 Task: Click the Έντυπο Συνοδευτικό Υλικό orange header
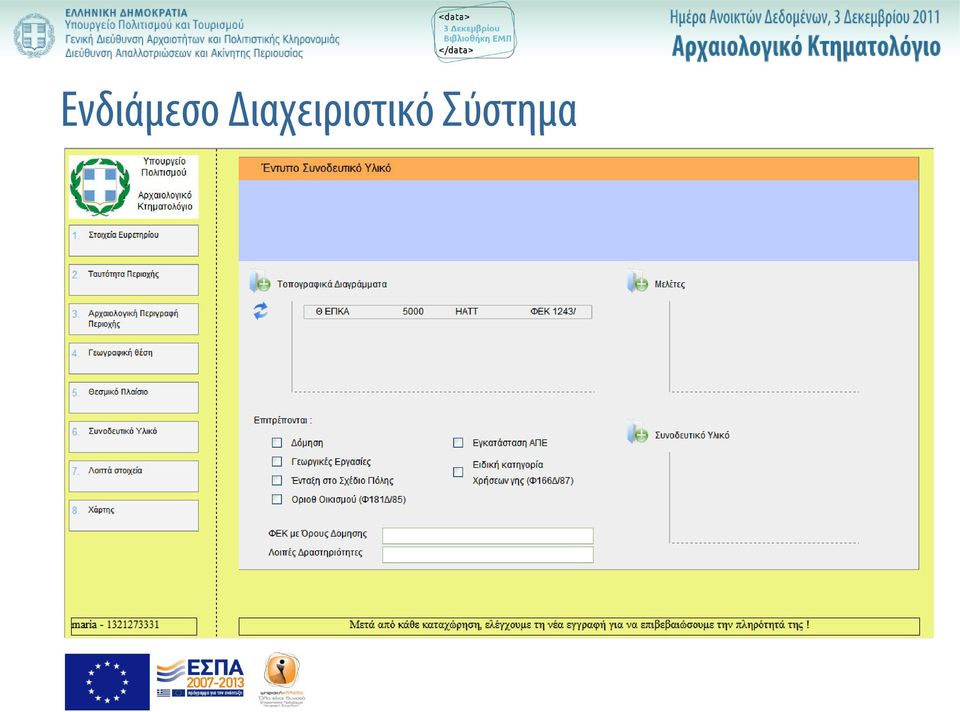click(579, 168)
